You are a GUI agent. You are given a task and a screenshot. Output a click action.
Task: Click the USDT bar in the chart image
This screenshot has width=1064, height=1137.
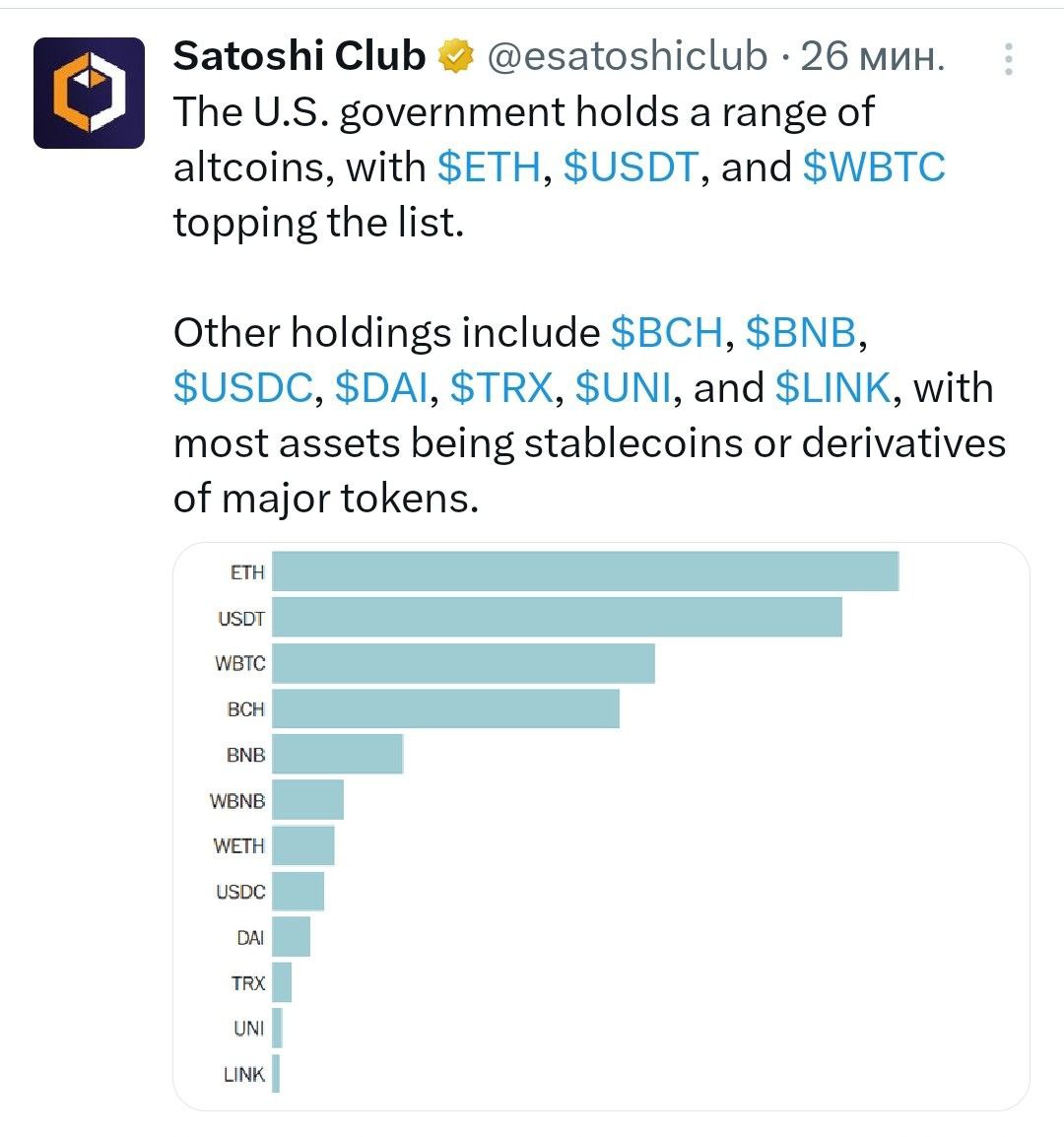[x=557, y=617]
